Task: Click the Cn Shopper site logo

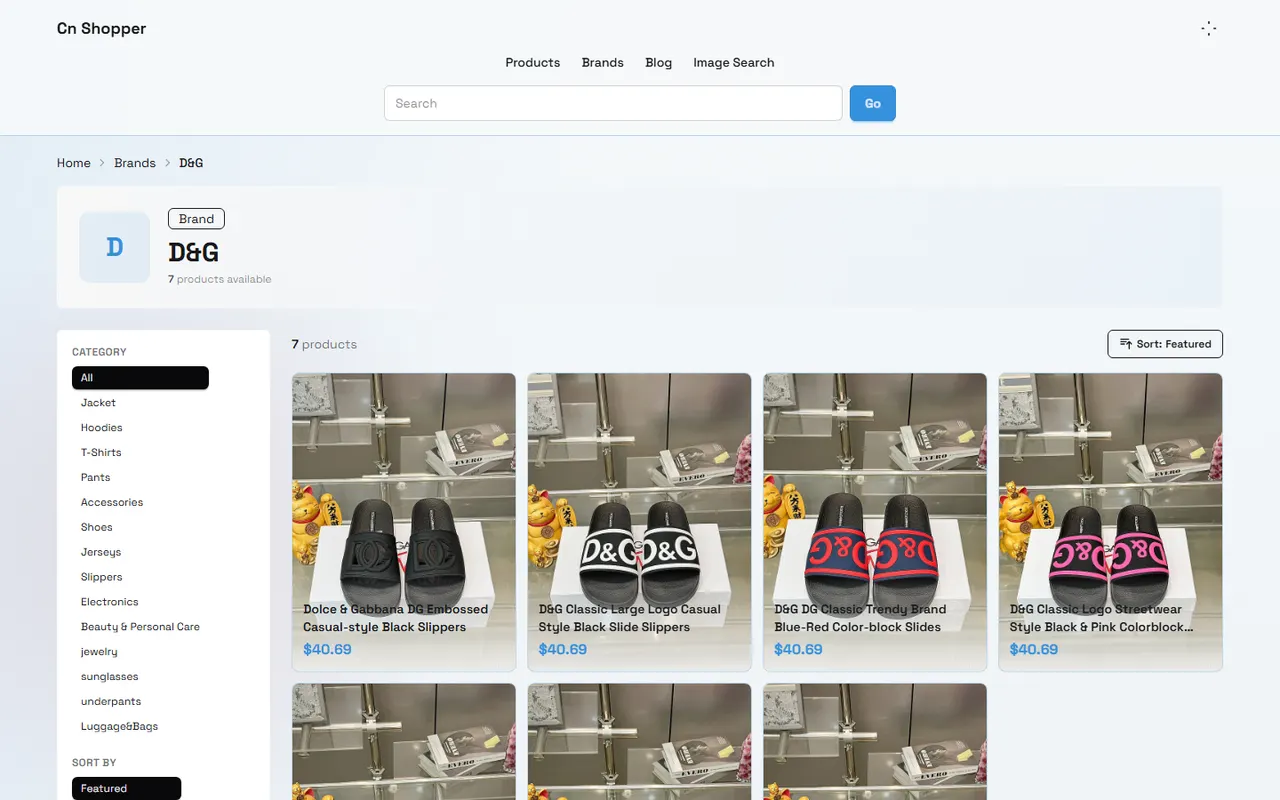Action: pyautogui.click(x=102, y=29)
